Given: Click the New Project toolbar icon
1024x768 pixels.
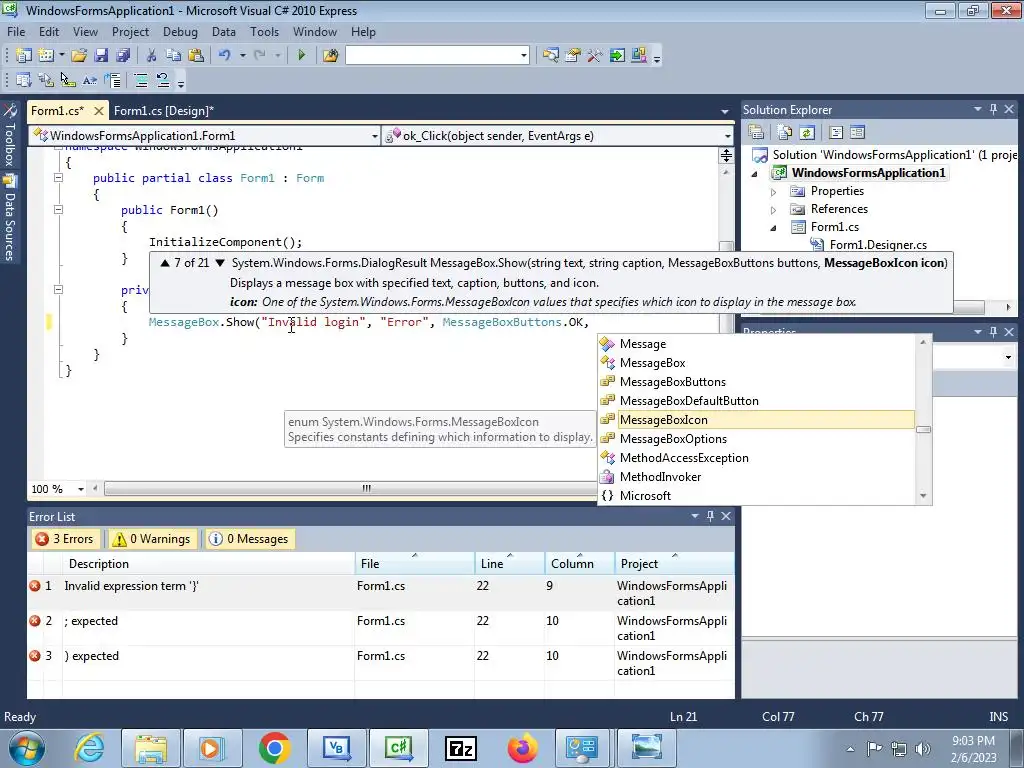Looking at the screenshot, I should [24, 56].
